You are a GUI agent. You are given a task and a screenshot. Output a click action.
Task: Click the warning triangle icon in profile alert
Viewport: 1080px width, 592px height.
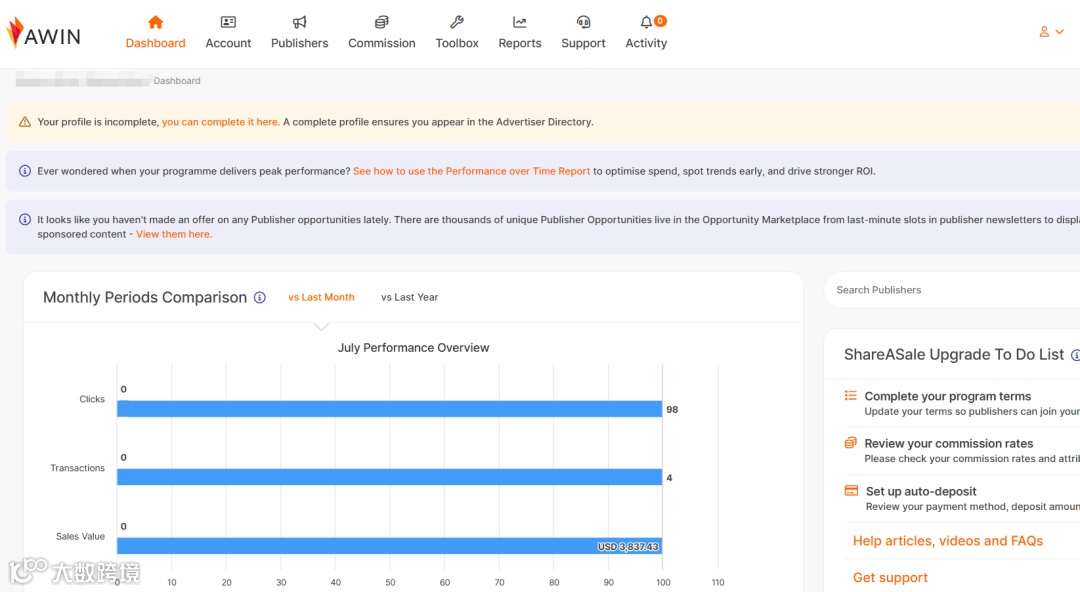25,122
